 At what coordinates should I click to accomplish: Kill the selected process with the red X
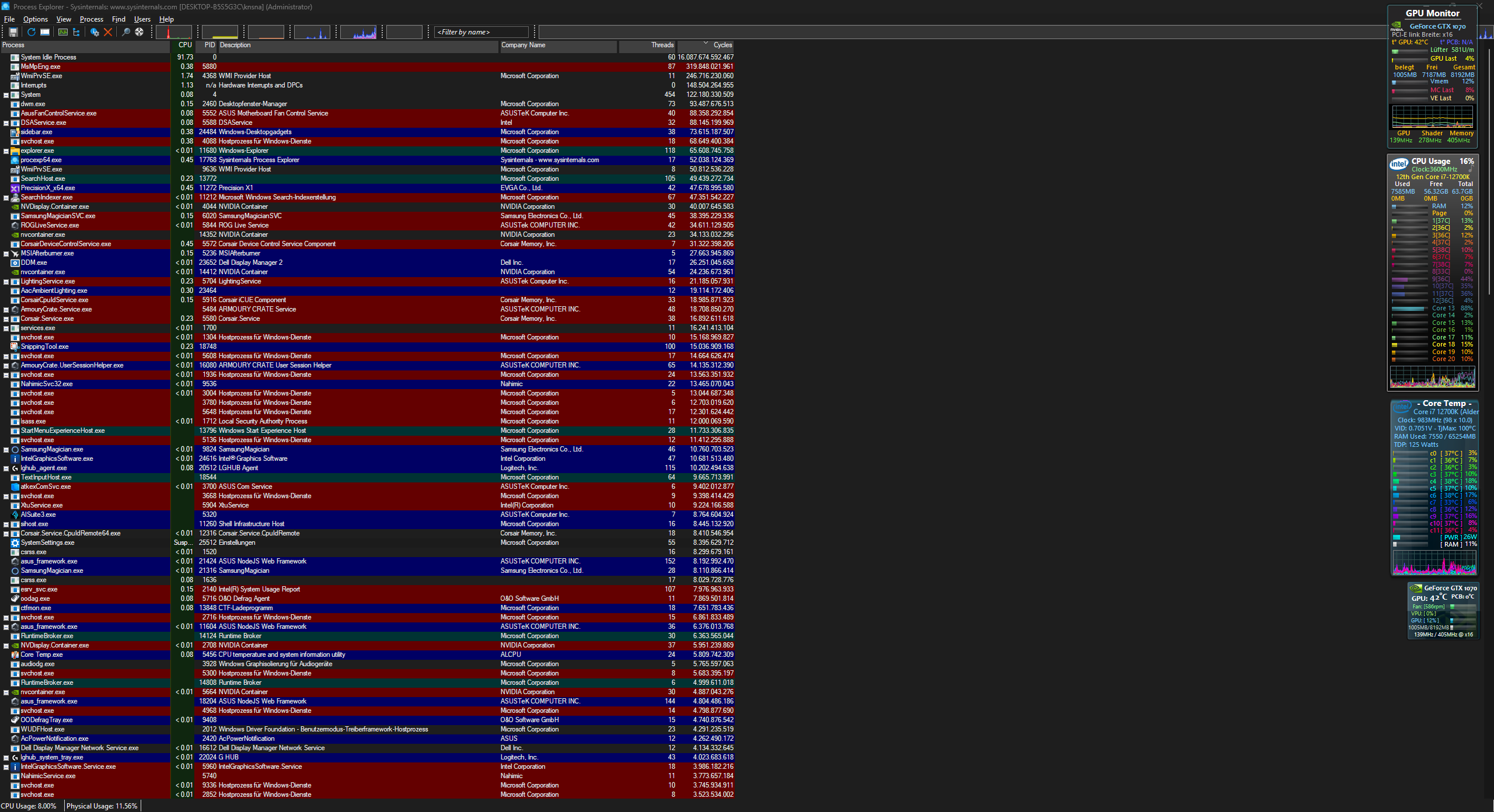109,32
